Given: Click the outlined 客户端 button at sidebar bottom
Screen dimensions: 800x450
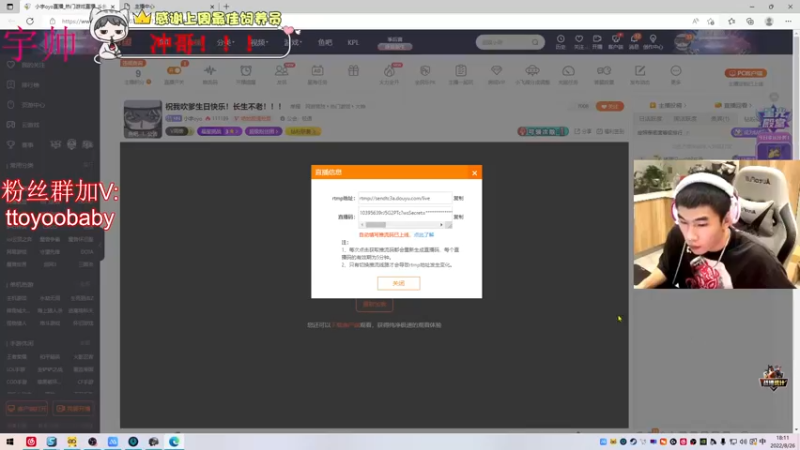Looking at the screenshot, I should [x=27, y=409].
